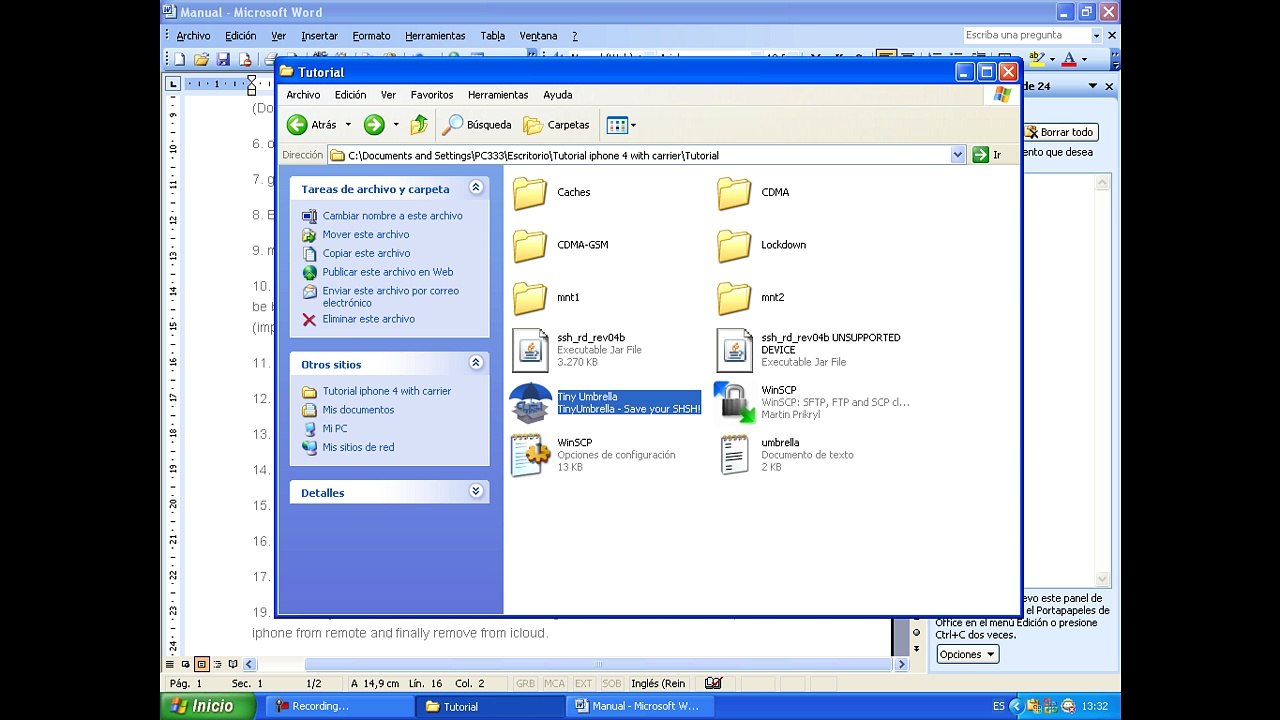Open the views dropdown arrow

[x=633, y=125]
